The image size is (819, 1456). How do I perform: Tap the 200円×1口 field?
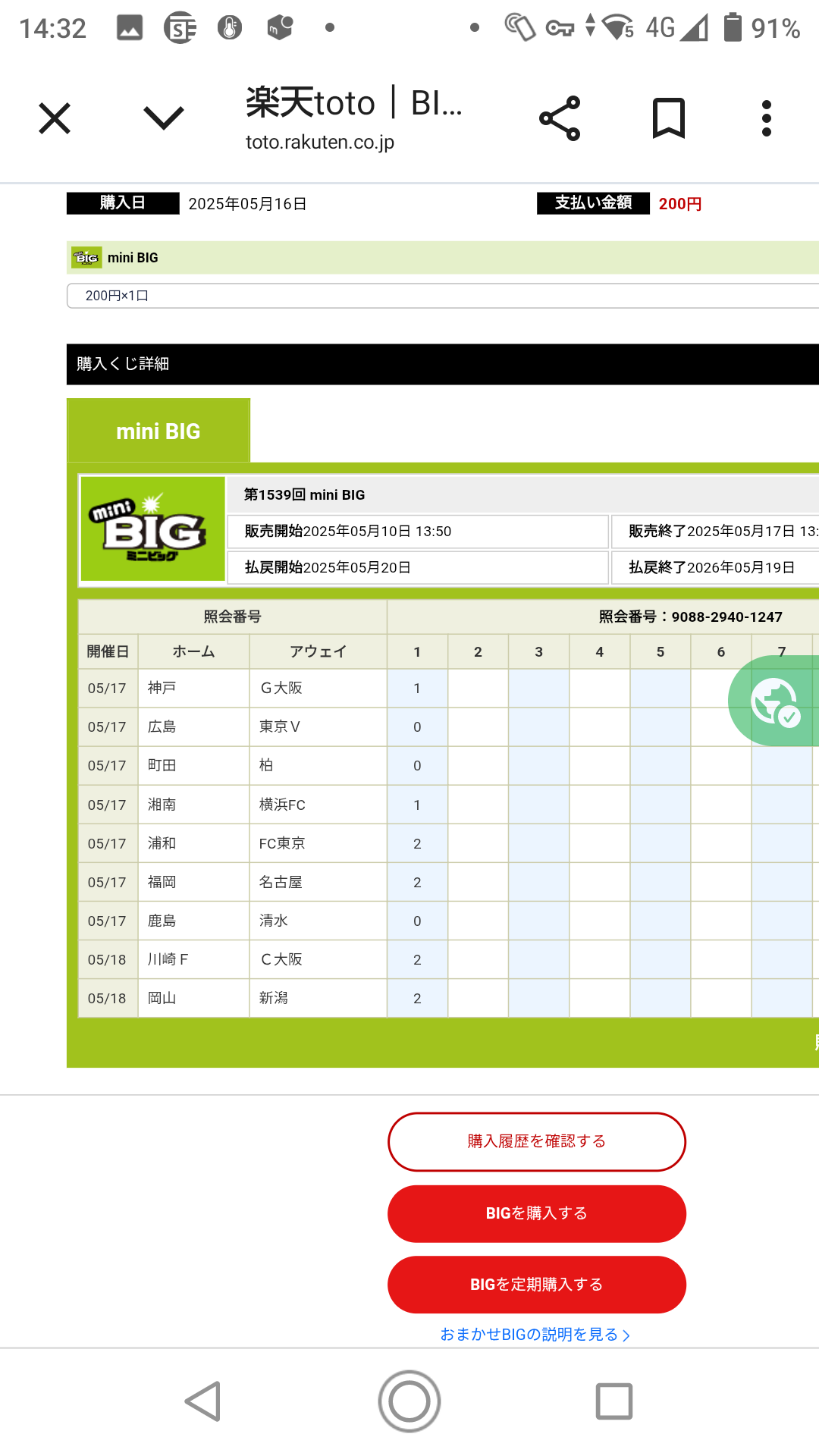coord(440,296)
